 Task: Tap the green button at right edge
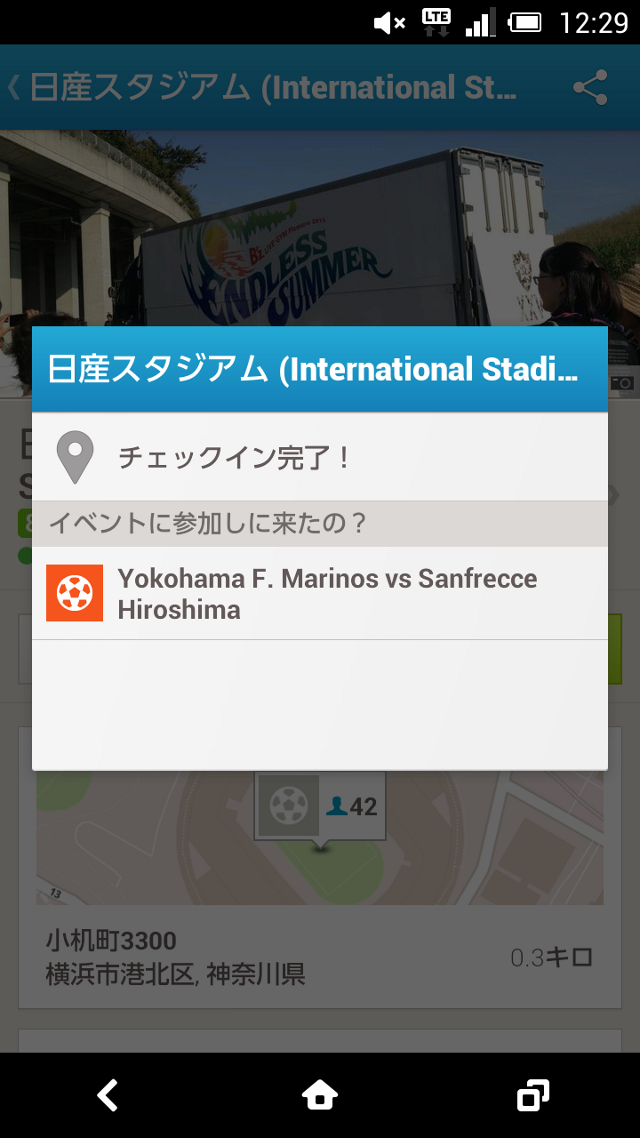click(x=615, y=649)
